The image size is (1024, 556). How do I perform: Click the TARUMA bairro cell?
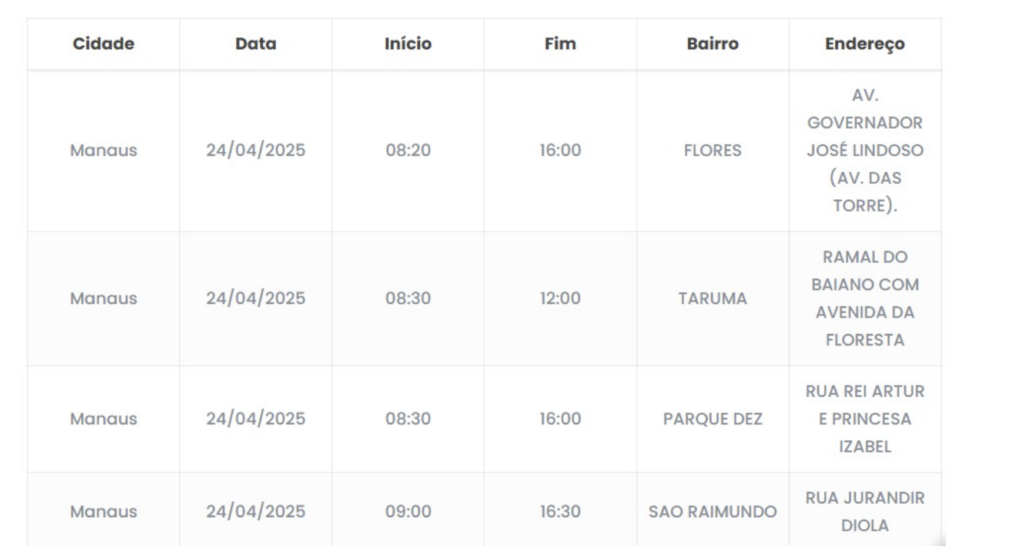pos(713,299)
